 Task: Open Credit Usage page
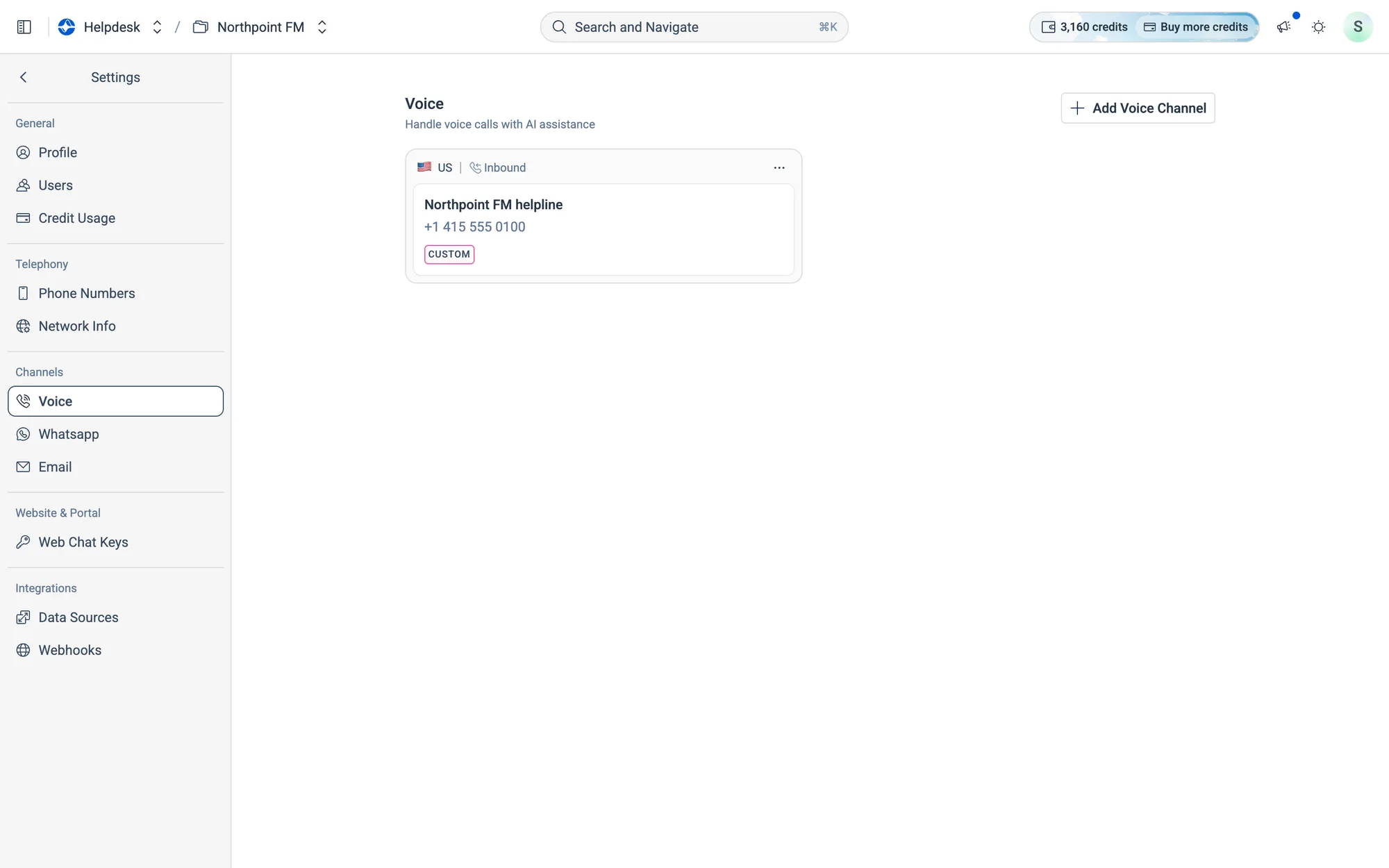click(x=115, y=218)
